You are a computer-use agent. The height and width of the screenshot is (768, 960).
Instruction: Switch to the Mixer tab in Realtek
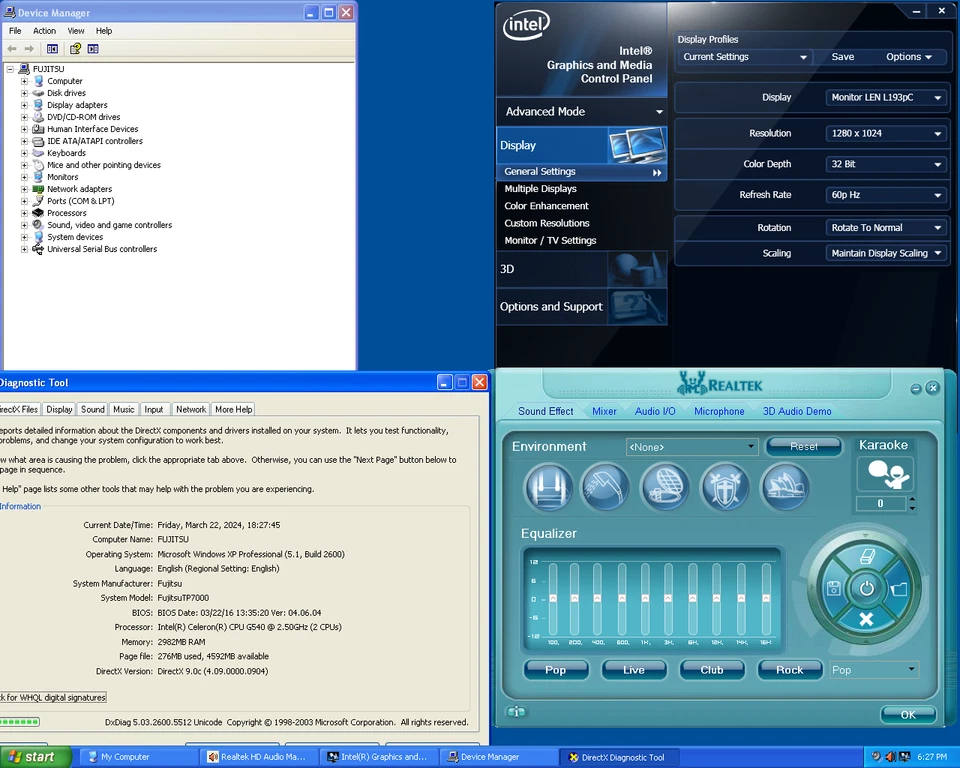pos(604,410)
